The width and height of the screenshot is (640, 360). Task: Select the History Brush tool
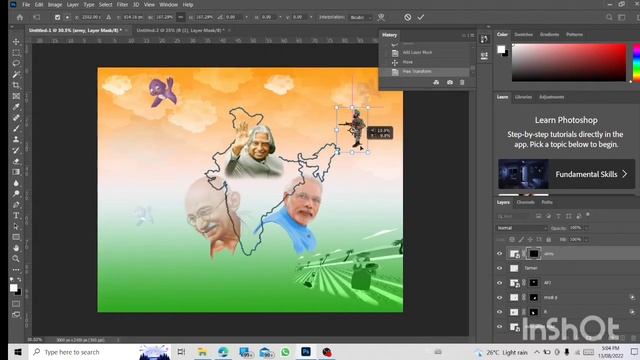tap(16, 150)
